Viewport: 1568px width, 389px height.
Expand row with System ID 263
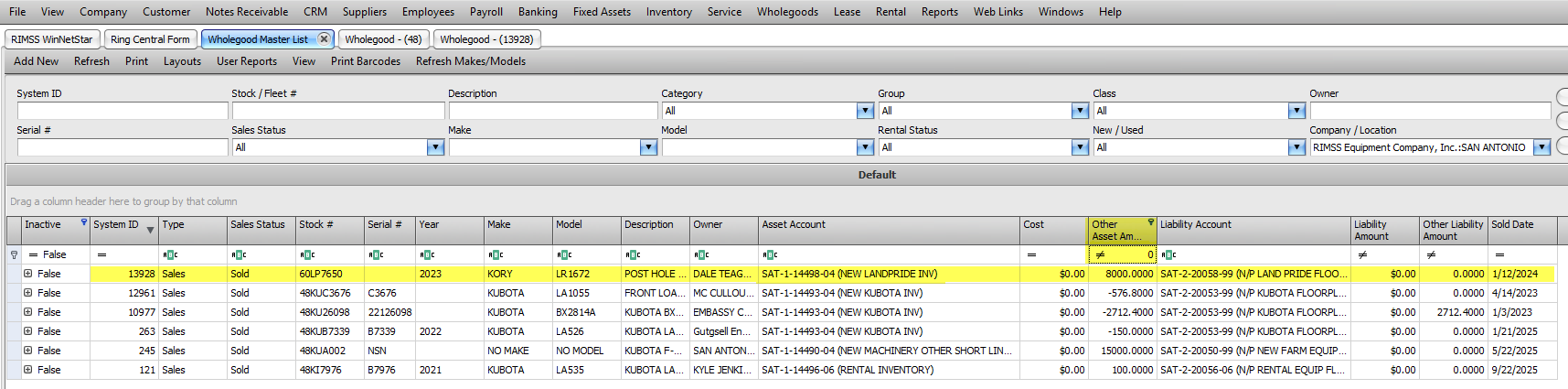point(28,331)
